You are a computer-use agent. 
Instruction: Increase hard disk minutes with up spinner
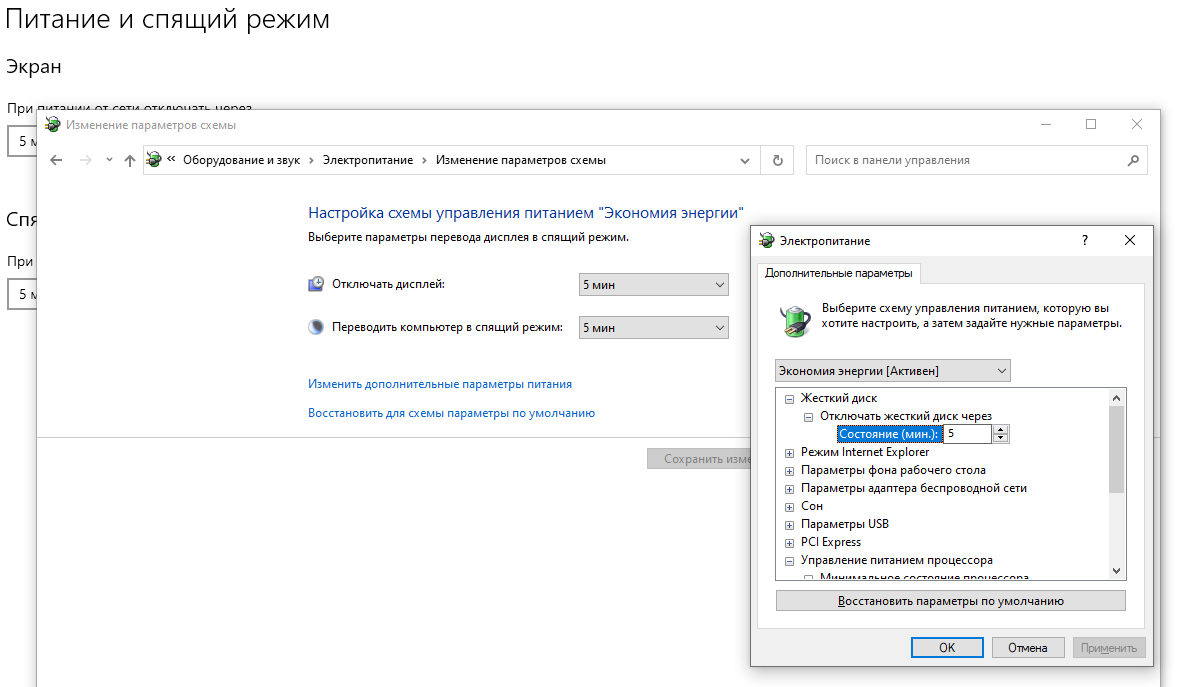click(x=1001, y=430)
